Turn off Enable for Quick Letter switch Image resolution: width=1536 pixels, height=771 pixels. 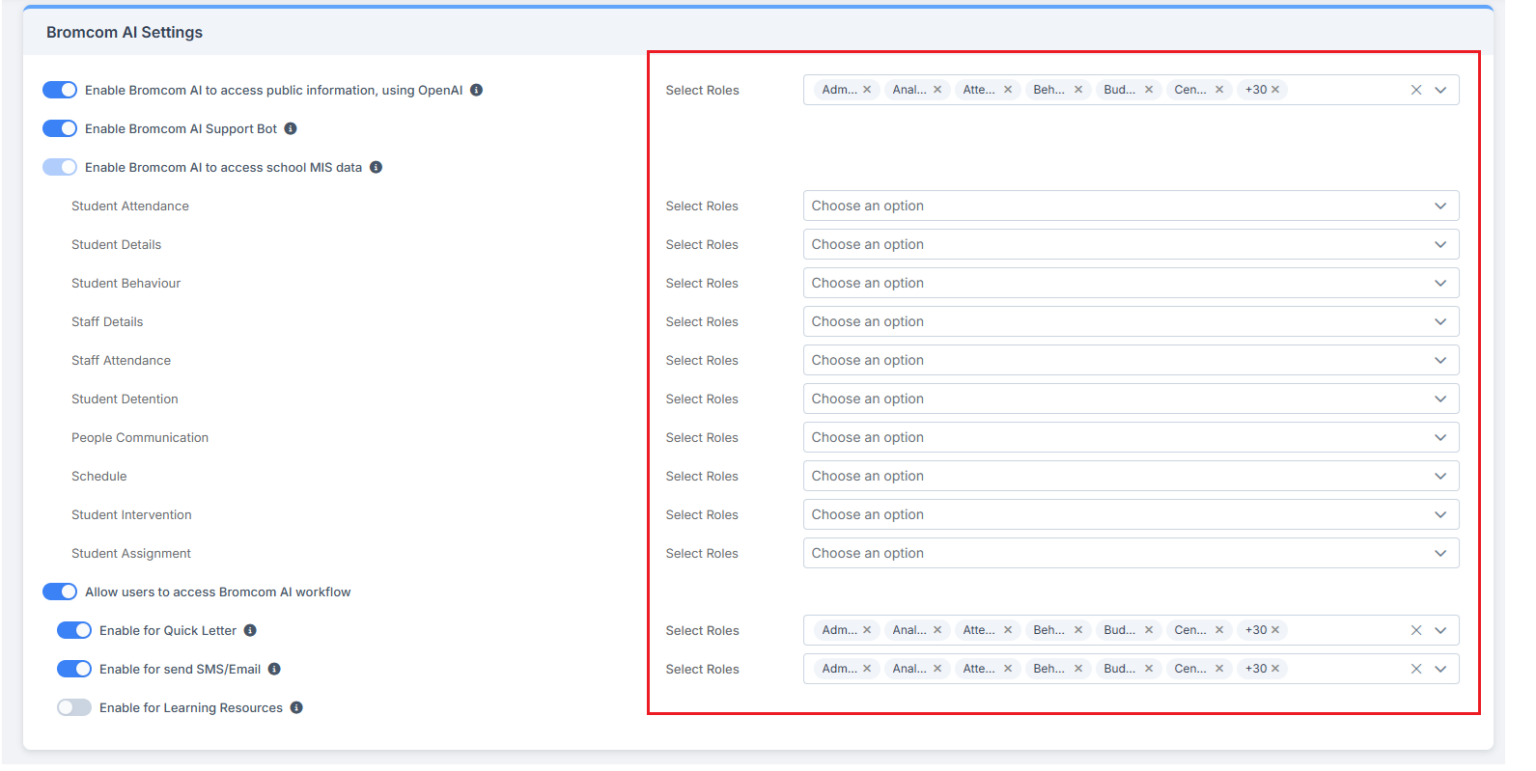(74, 631)
